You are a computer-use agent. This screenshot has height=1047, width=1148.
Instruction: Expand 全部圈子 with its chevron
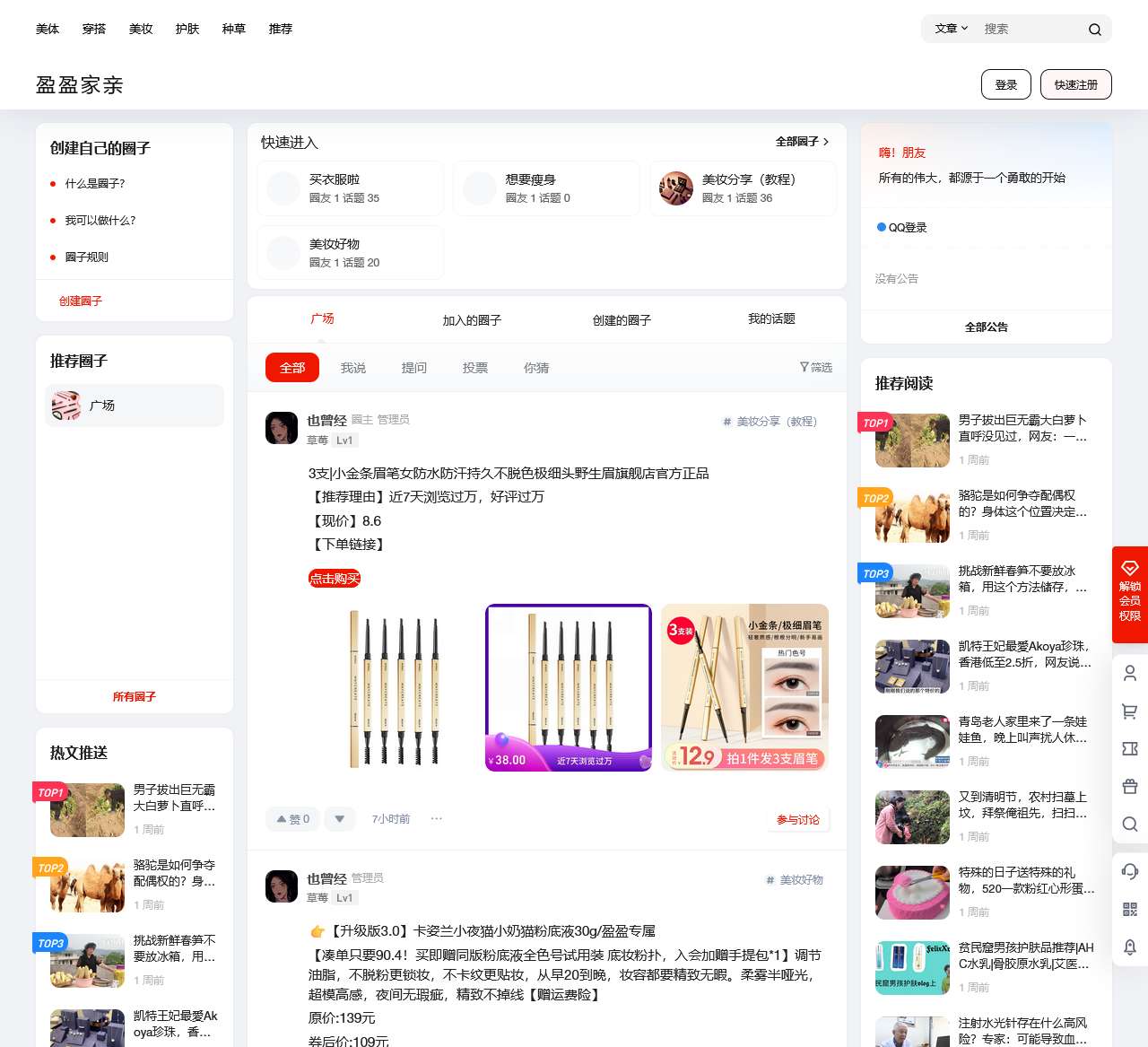[x=799, y=142]
